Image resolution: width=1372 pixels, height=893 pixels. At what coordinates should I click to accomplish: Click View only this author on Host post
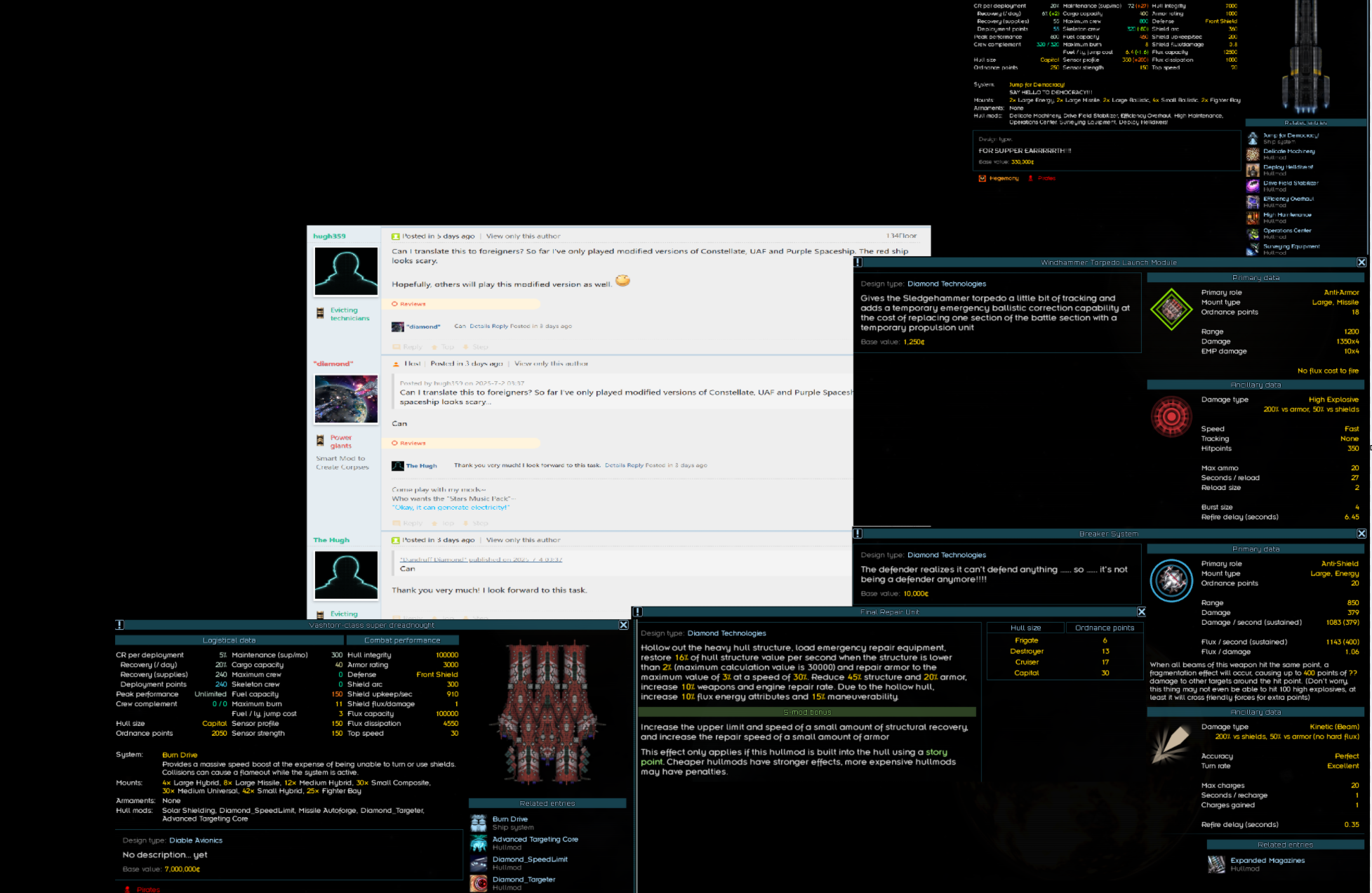click(x=551, y=364)
